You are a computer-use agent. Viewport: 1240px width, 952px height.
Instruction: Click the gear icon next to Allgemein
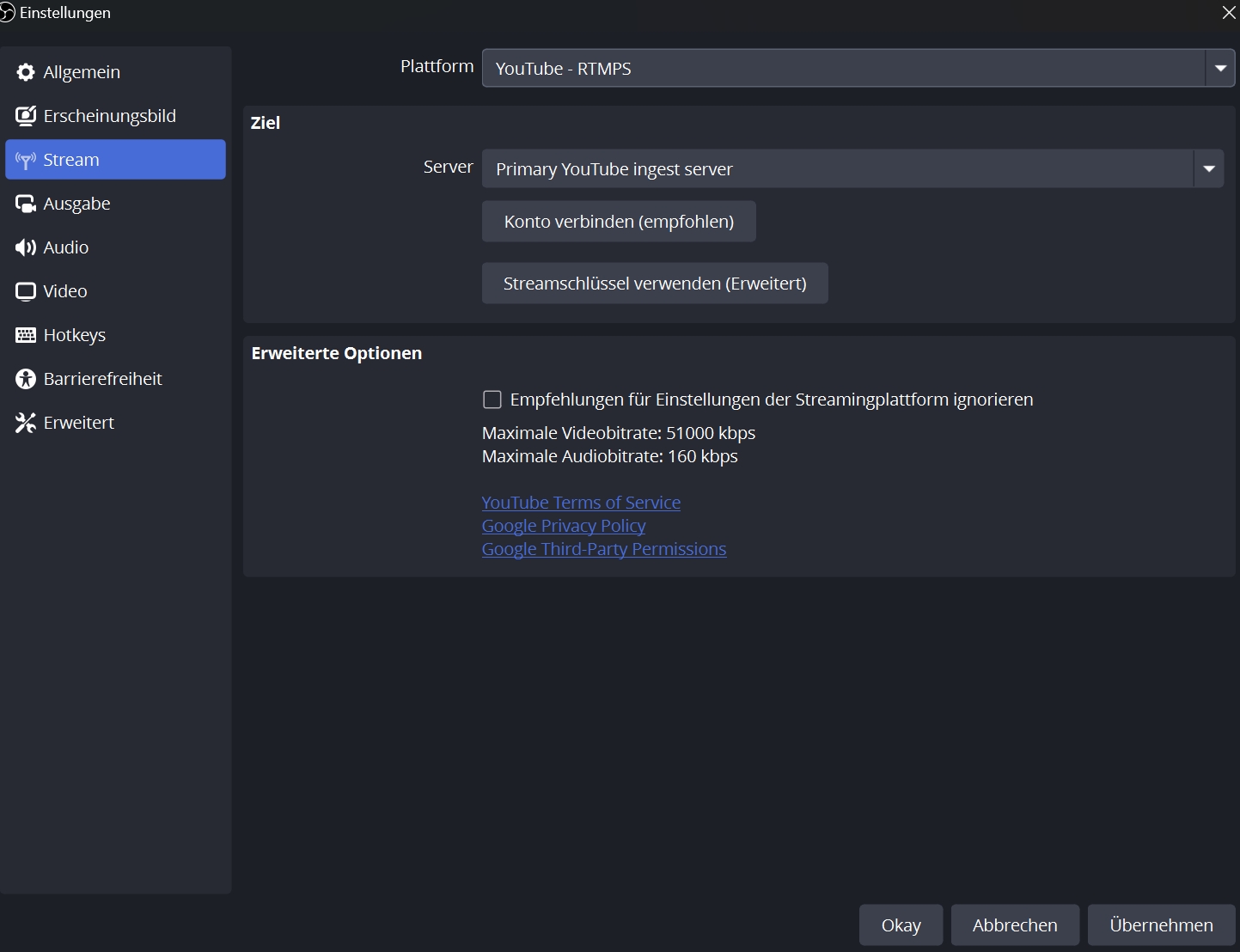click(26, 72)
